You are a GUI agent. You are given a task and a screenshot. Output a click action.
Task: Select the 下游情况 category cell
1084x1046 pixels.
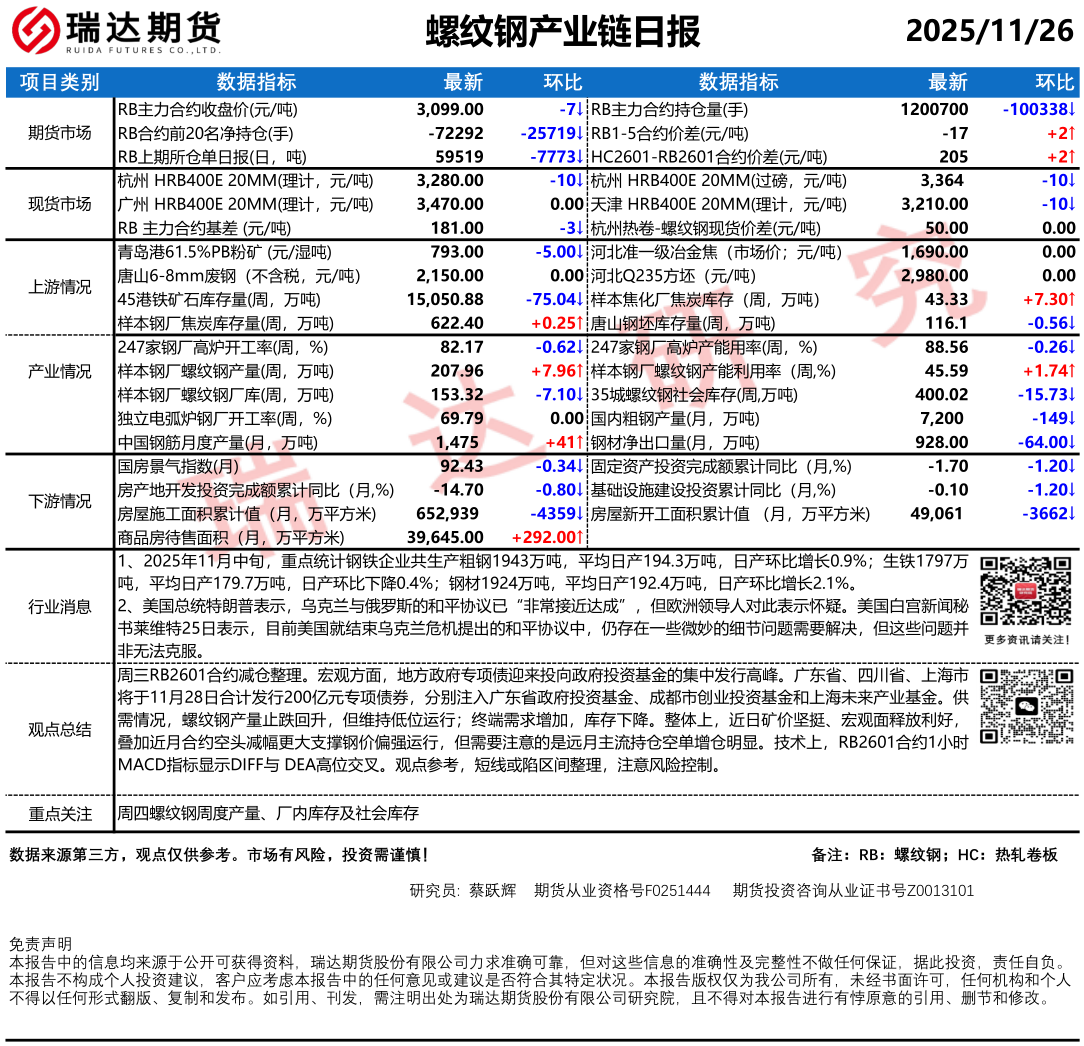[59, 502]
